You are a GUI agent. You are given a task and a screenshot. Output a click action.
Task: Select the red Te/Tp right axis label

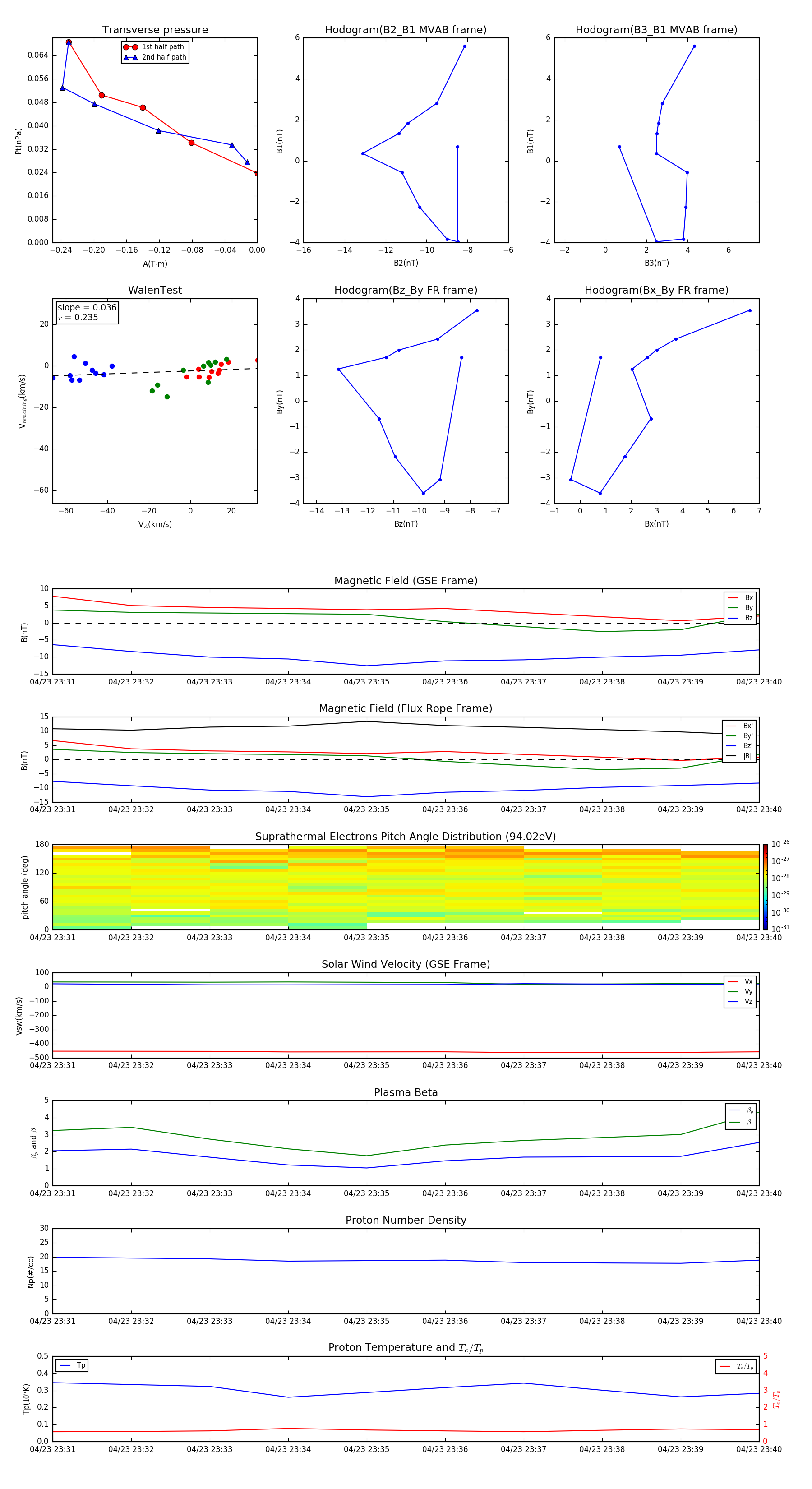tap(776, 1399)
